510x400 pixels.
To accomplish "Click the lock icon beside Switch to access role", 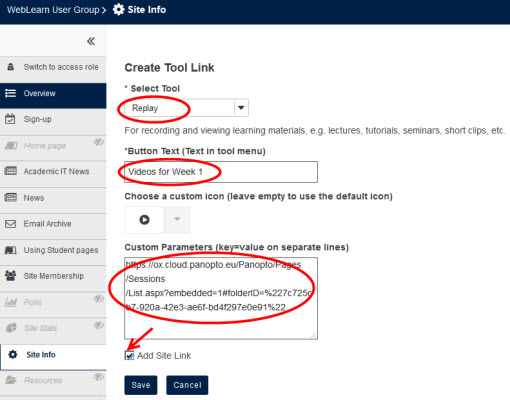I will click(x=11, y=67).
